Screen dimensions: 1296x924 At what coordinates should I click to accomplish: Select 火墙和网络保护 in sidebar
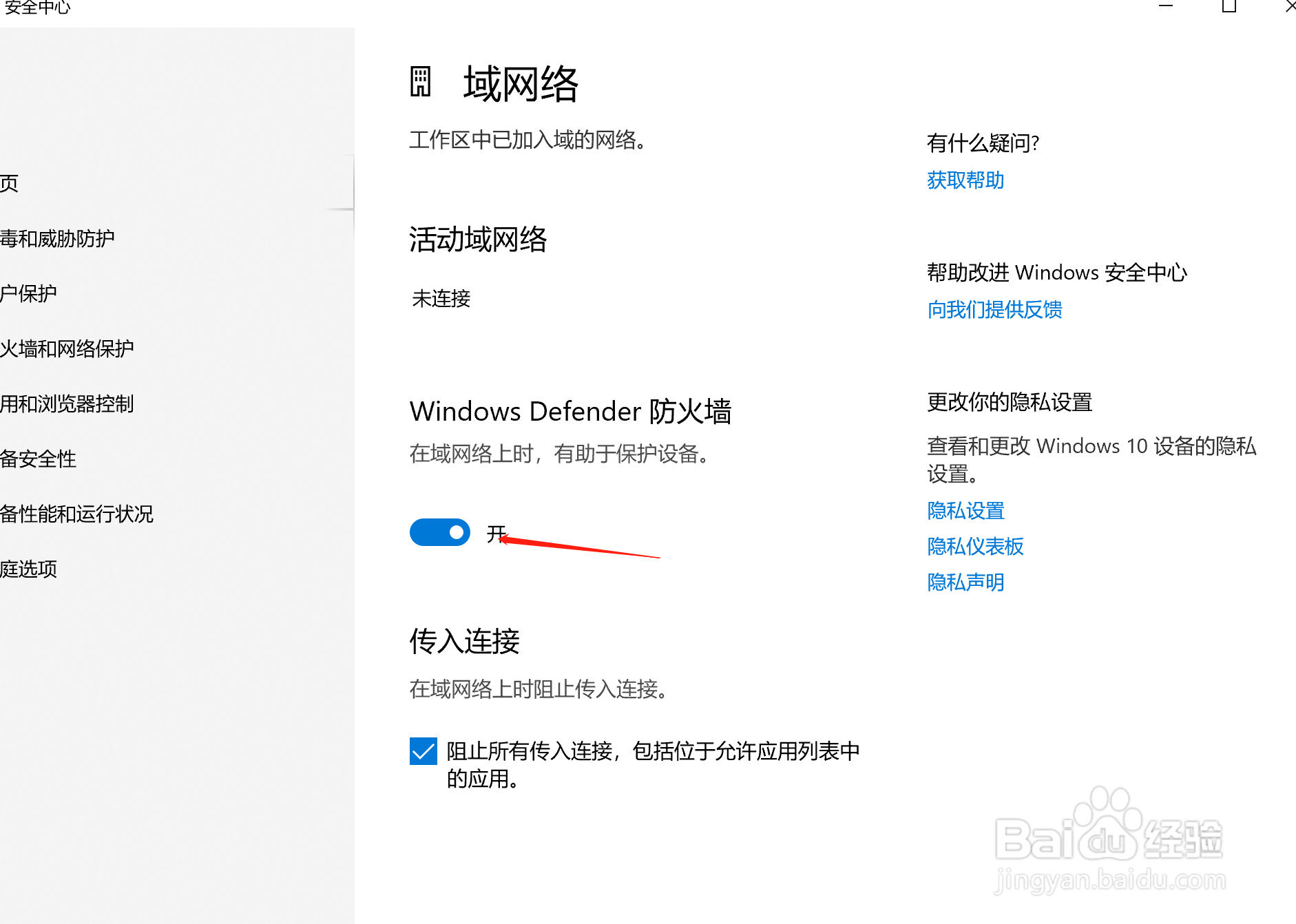click(x=67, y=349)
